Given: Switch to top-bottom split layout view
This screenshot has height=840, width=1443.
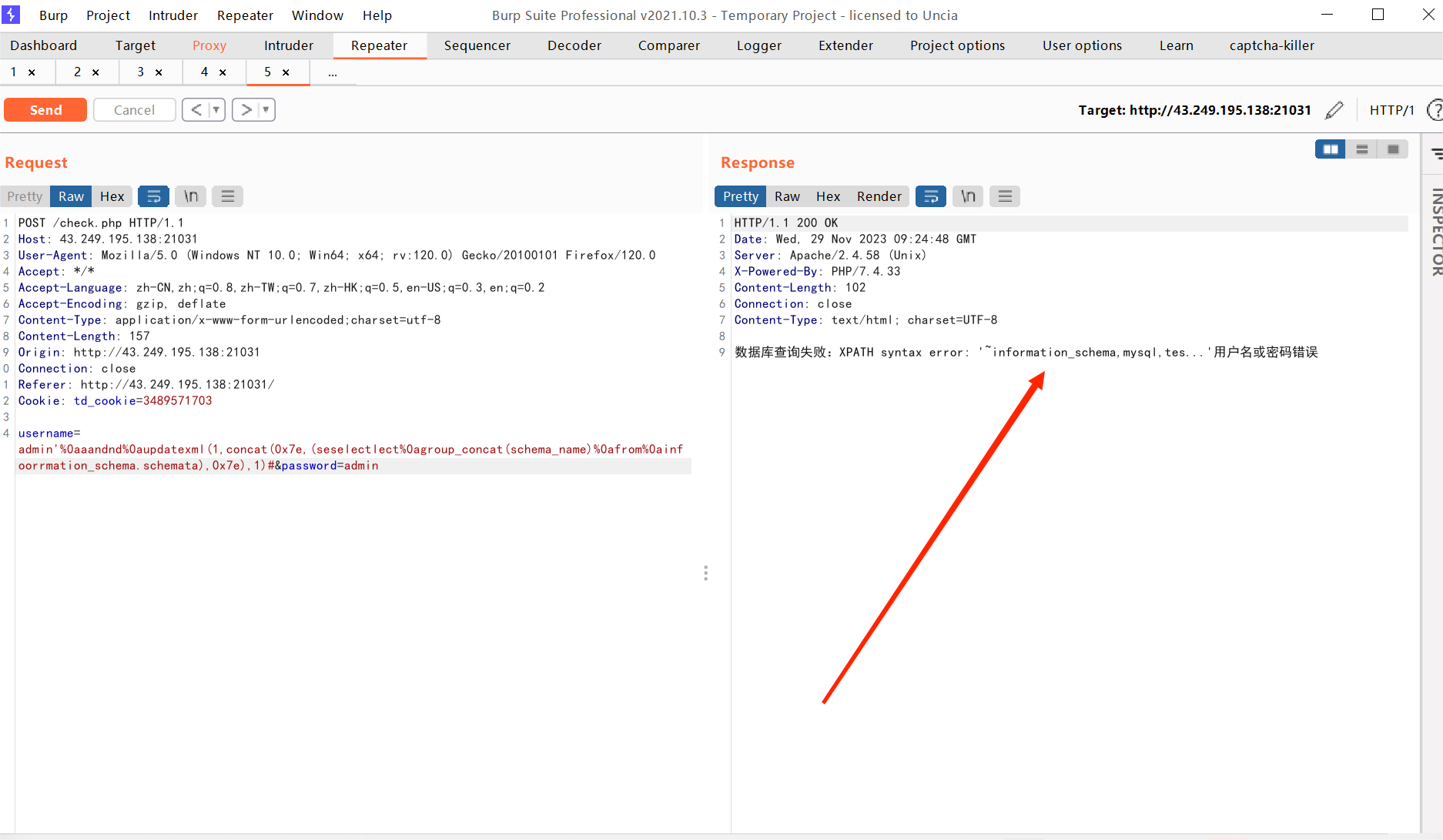Looking at the screenshot, I should pyautogui.click(x=1361, y=149).
